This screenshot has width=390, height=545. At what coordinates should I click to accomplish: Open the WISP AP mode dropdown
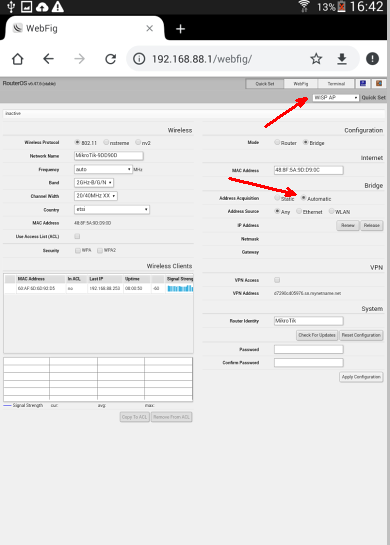coord(335,98)
